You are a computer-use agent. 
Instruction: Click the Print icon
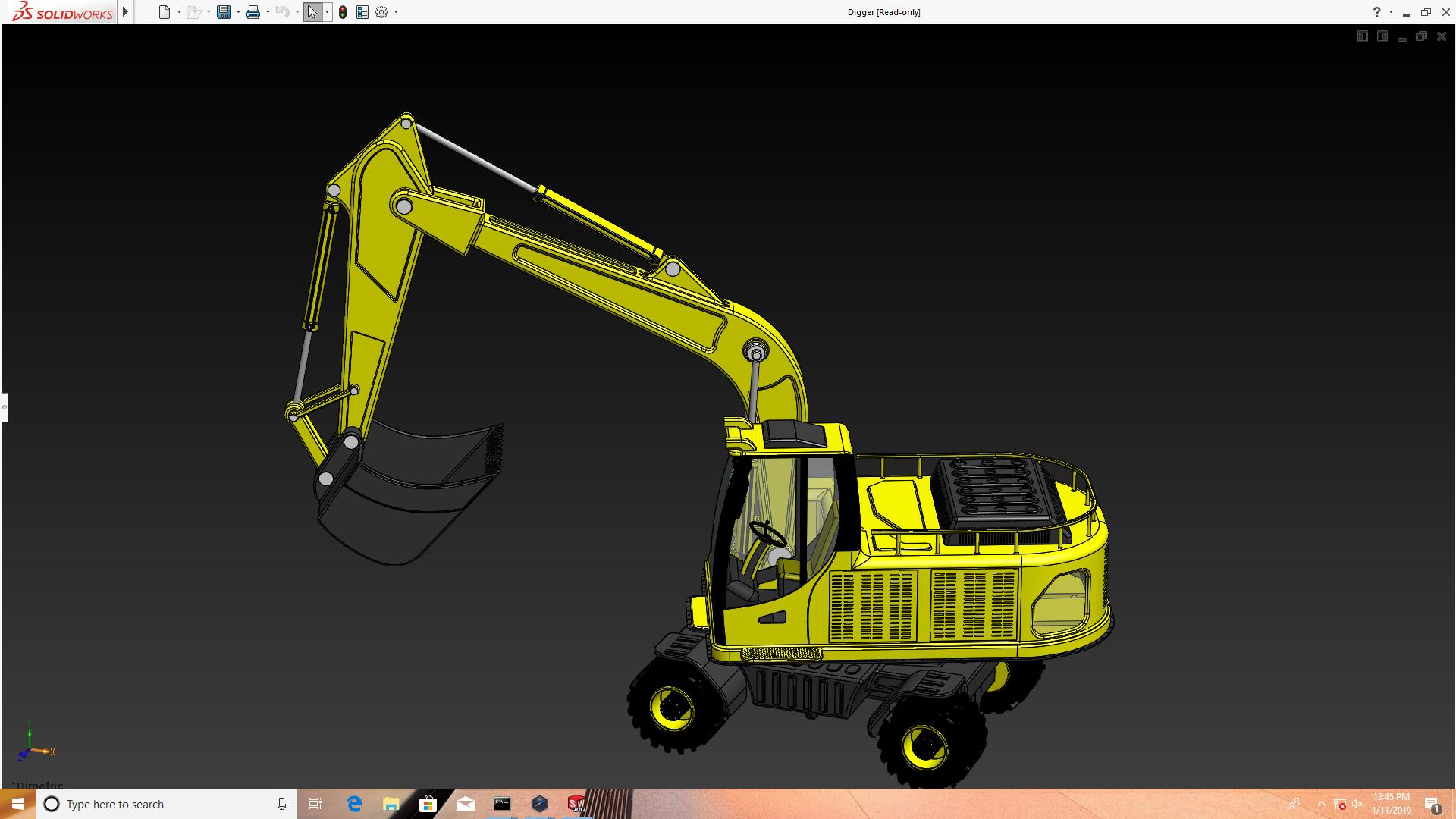[253, 12]
